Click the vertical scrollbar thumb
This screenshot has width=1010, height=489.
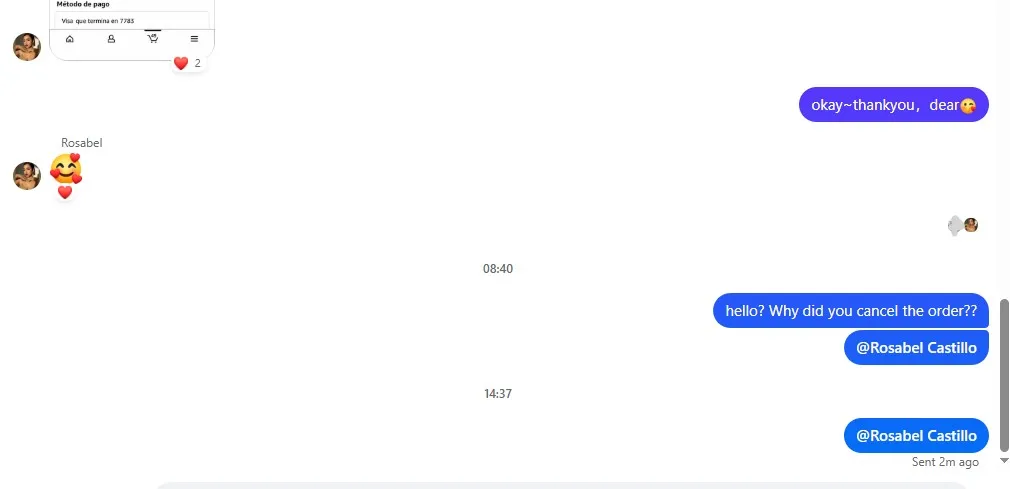1004,375
